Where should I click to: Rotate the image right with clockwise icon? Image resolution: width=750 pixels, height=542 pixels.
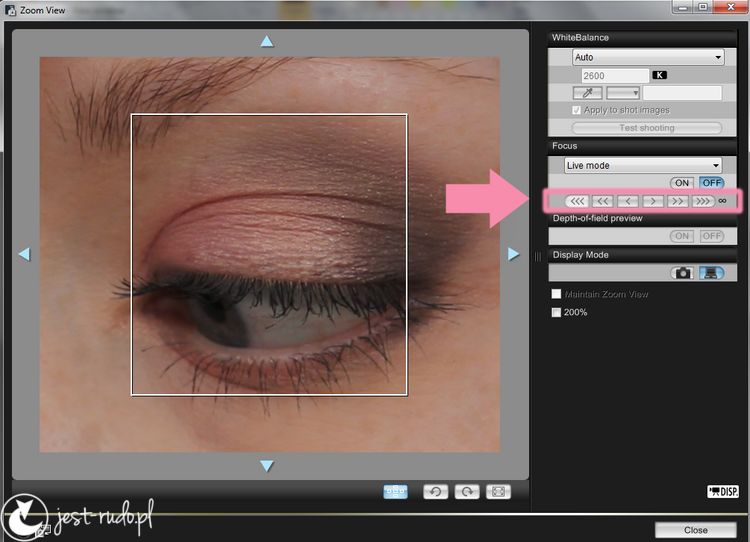[467, 492]
